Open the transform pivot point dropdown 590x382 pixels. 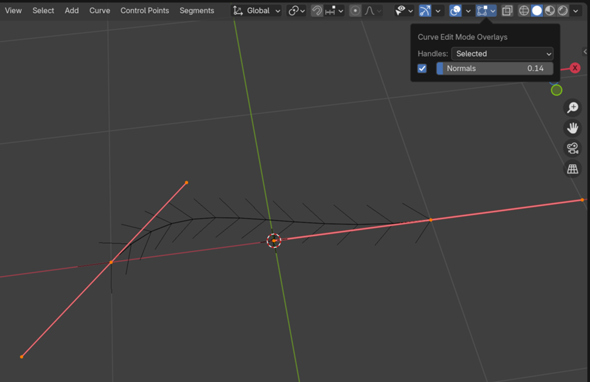[x=297, y=11]
